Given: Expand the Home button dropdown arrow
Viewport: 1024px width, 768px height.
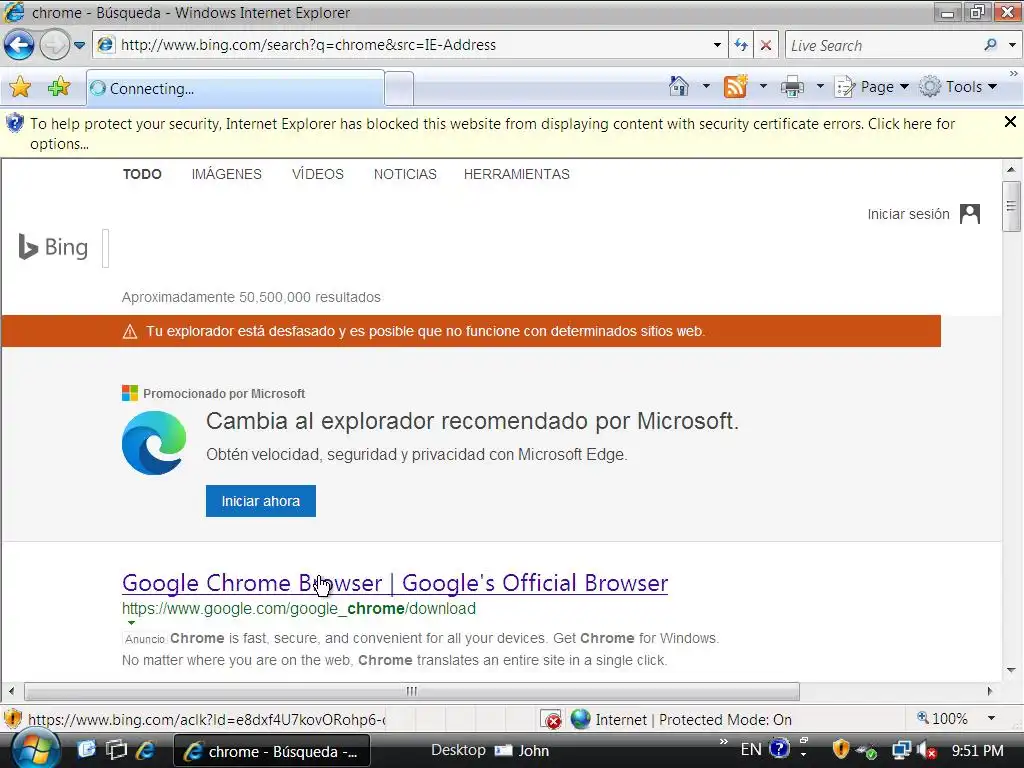Looking at the screenshot, I should click(x=706, y=86).
